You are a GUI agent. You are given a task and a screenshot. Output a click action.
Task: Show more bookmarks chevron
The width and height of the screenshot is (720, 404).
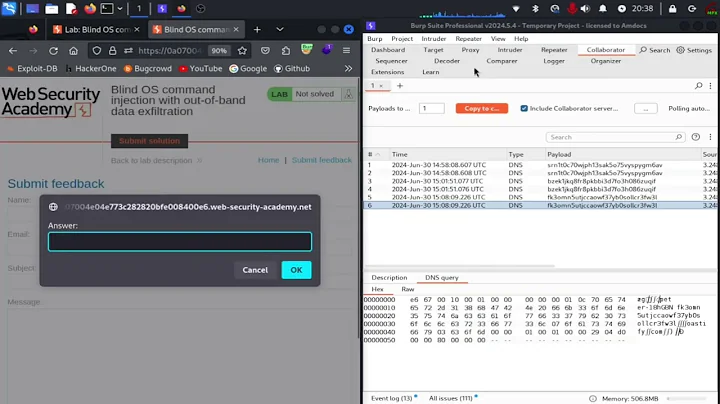click(349, 68)
